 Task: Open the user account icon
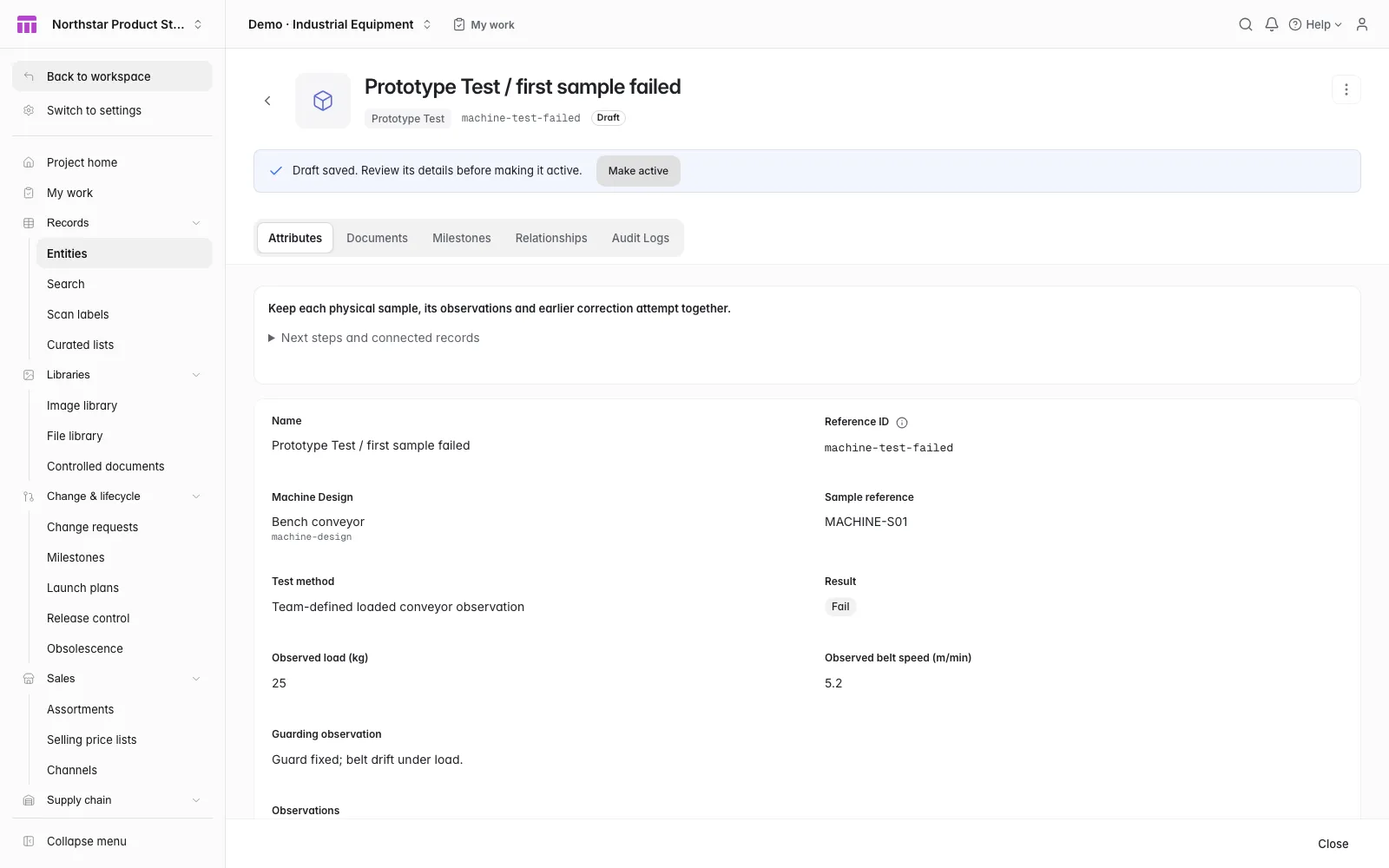[x=1361, y=24]
